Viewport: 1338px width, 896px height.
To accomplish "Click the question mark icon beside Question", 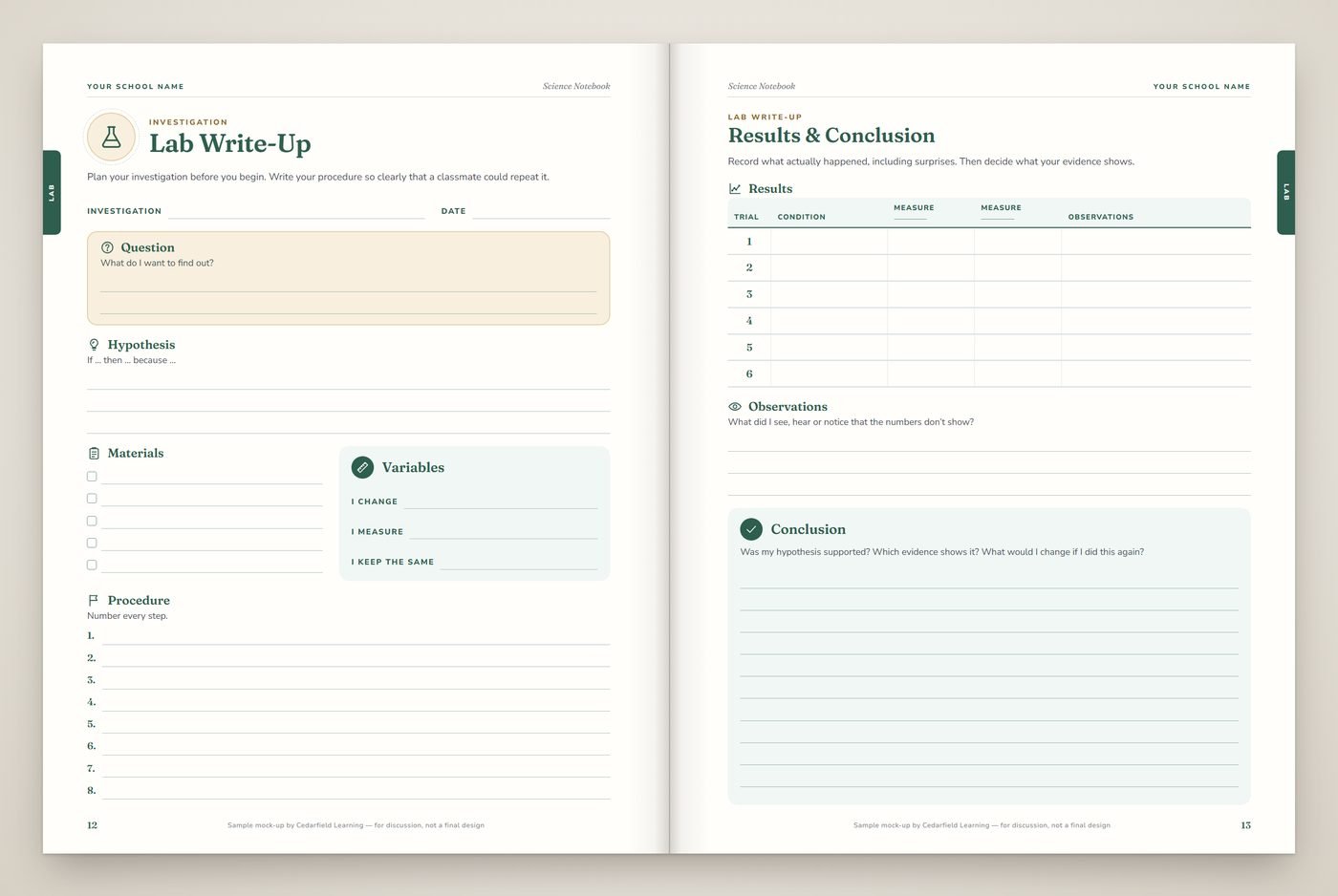I will [x=107, y=247].
